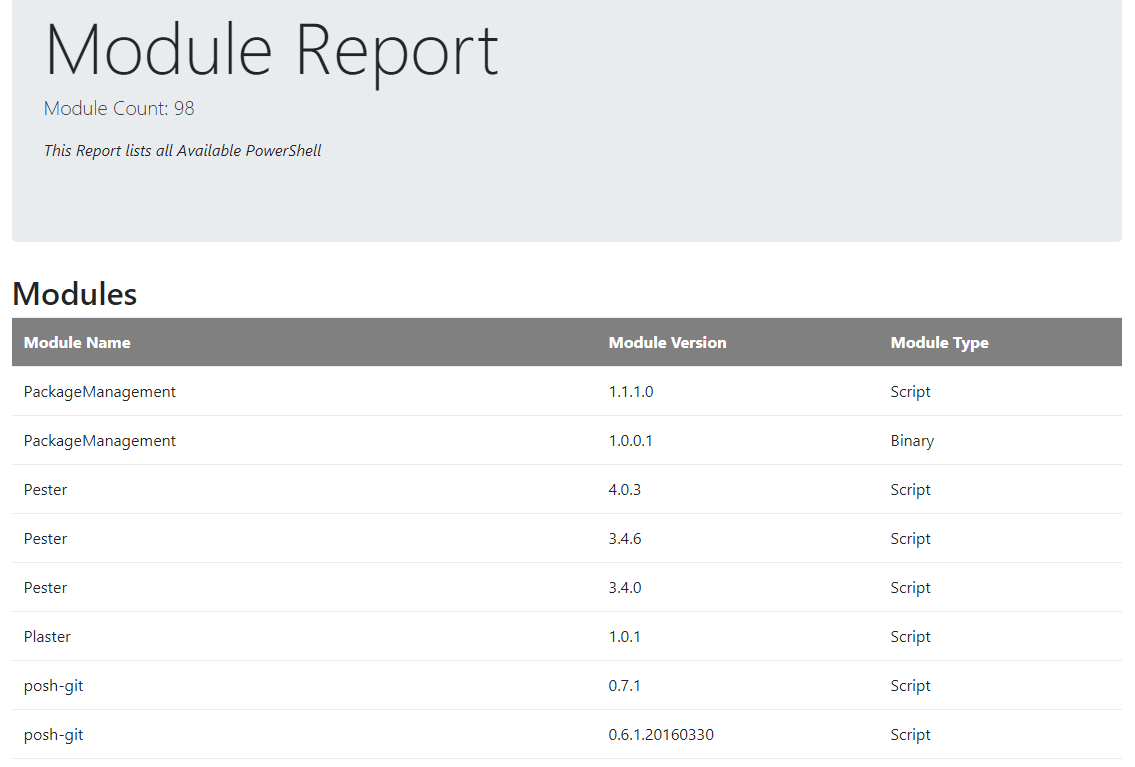The image size is (1135, 767).
Task: Click the posh-git version 0.6.1.20160330 cell
Action: 660,735
